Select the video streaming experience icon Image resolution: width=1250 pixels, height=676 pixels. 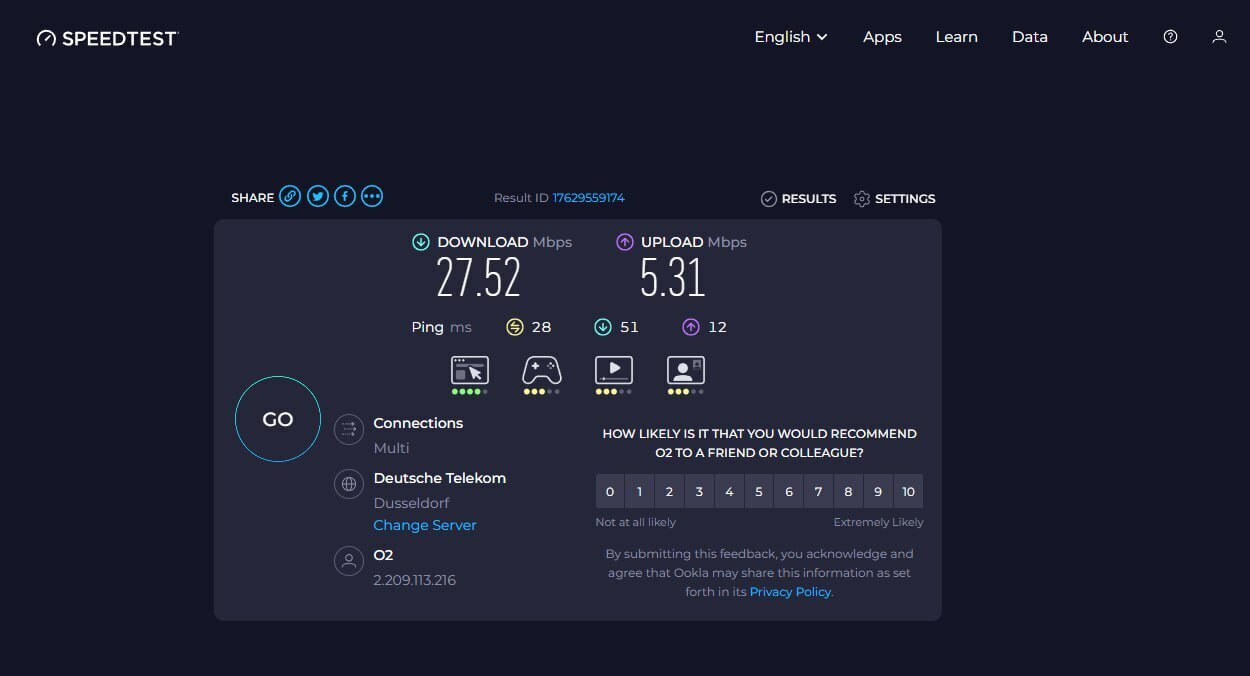coord(614,371)
